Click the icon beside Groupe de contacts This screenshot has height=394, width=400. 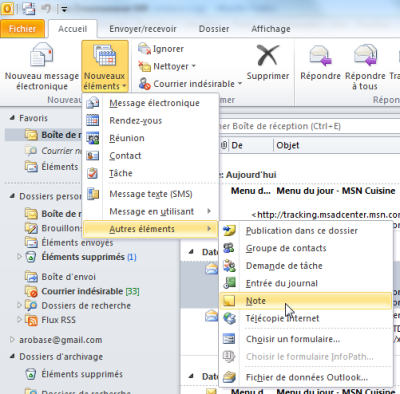pyautogui.click(x=229, y=248)
